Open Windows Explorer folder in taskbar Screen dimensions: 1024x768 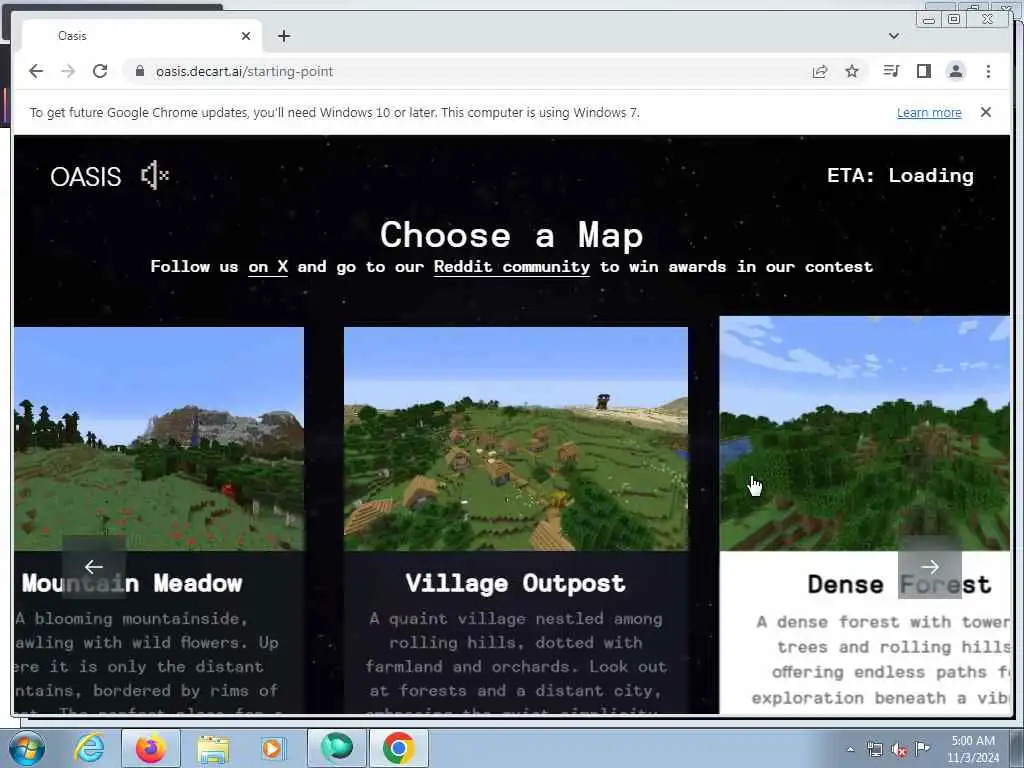point(212,749)
